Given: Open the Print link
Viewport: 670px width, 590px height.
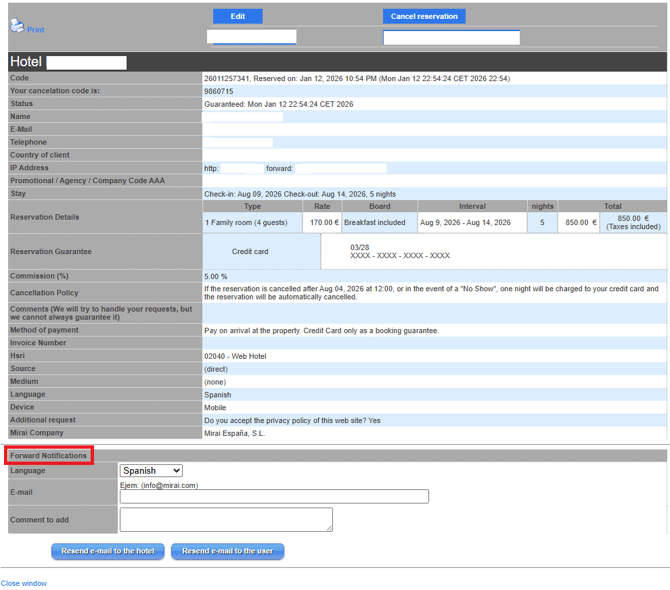Looking at the screenshot, I should 35,30.
